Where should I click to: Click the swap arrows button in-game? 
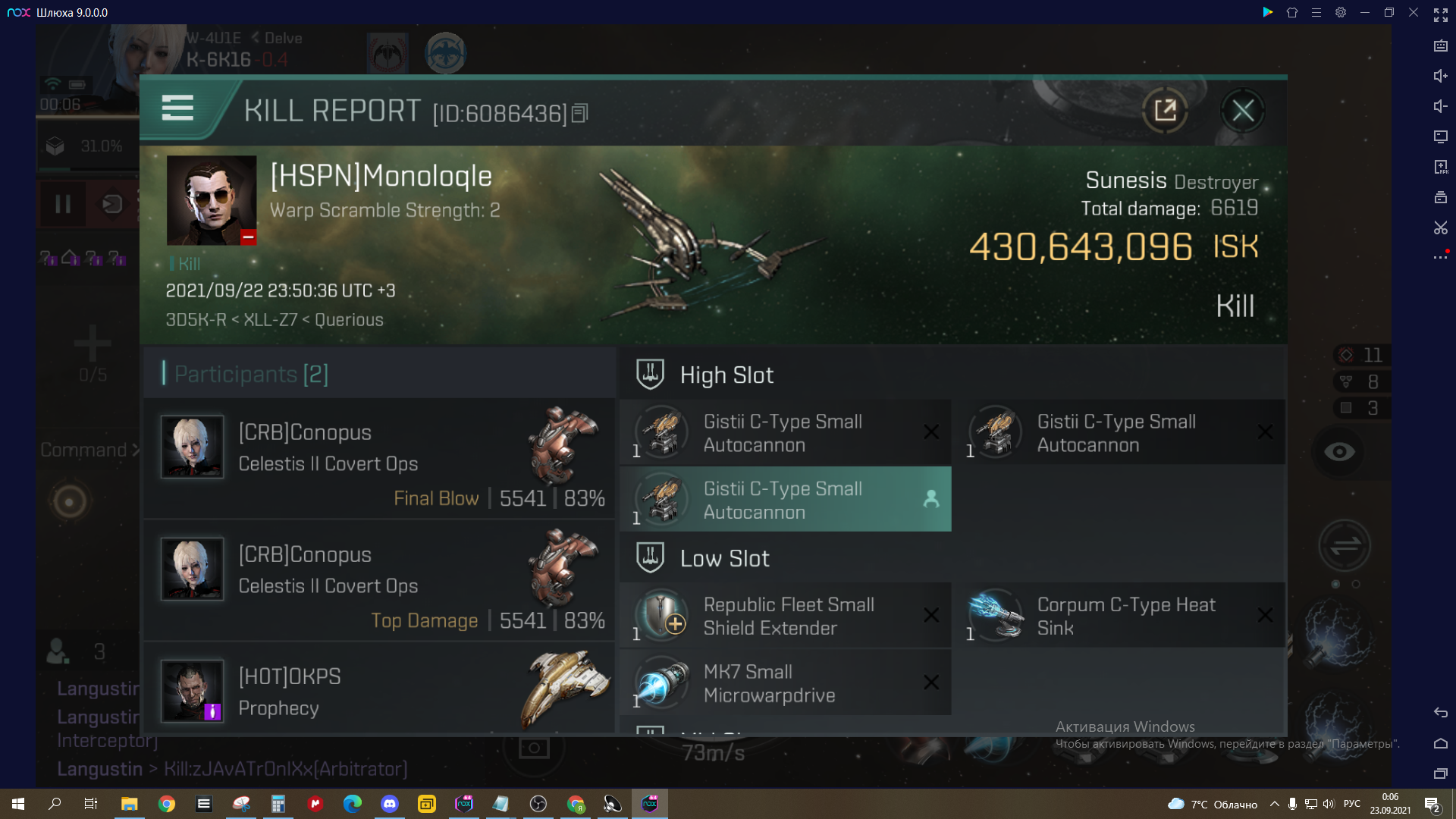(1345, 545)
